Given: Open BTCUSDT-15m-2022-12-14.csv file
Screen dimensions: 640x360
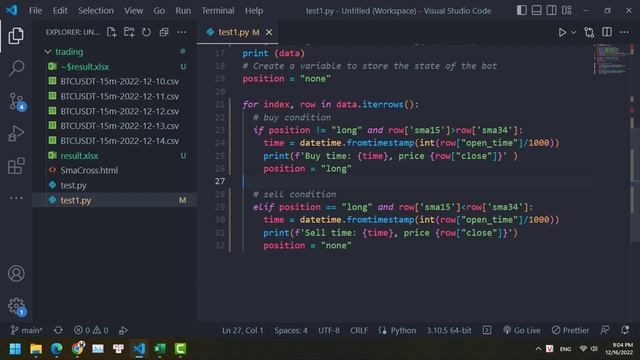Looking at the screenshot, I should 115,141.
